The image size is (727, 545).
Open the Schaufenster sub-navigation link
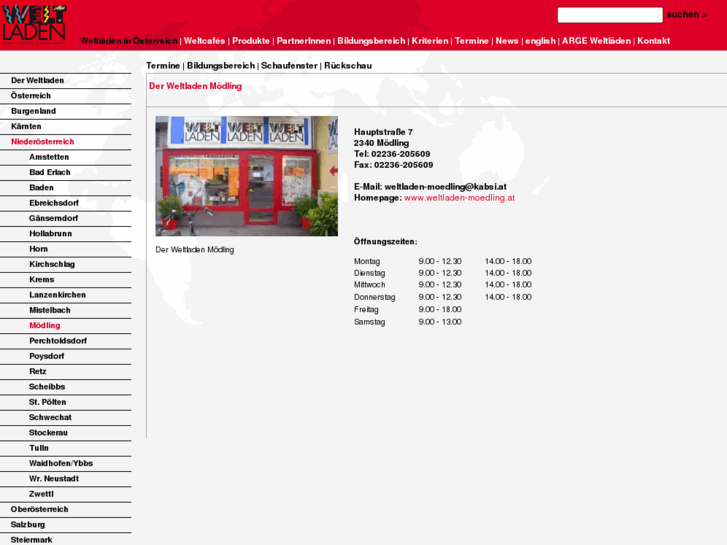point(289,65)
